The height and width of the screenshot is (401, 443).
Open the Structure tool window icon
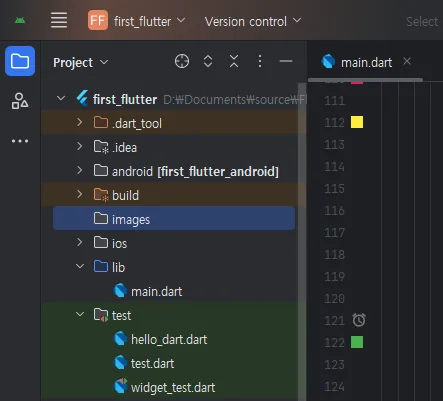click(x=20, y=101)
